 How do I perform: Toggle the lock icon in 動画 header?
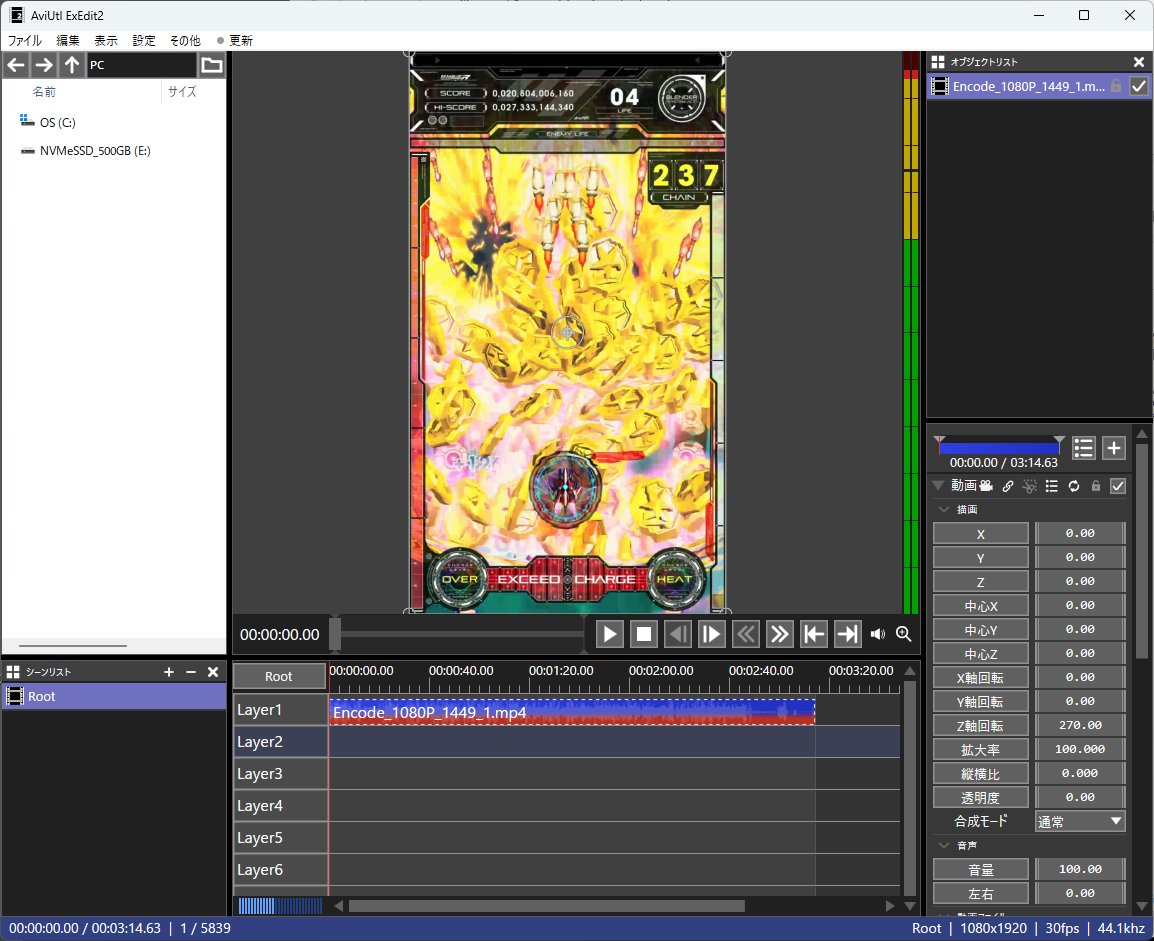1096,486
